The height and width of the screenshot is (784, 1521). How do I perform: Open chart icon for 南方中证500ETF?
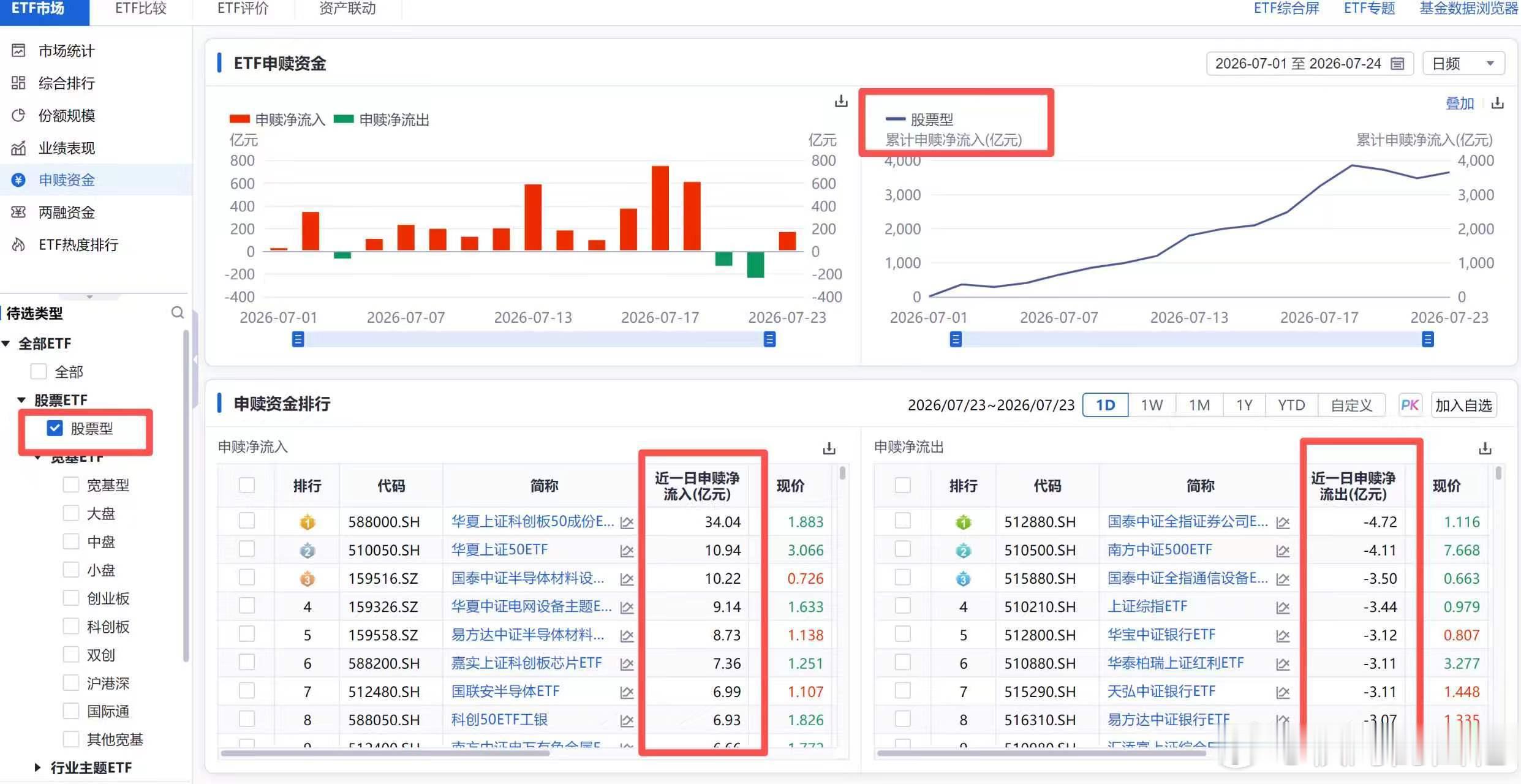pos(1283,551)
